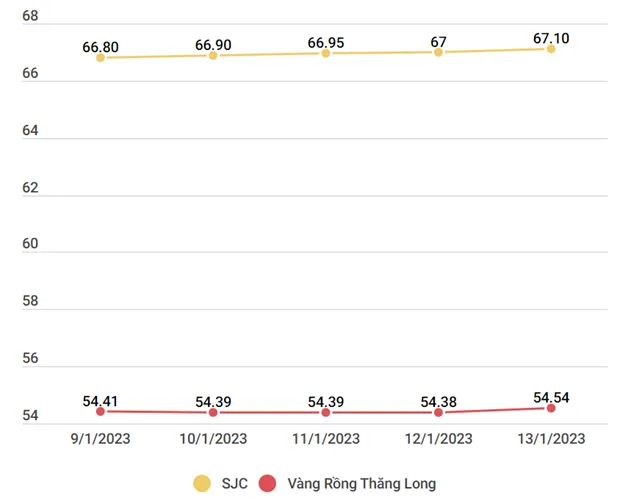The width and height of the screenshot is (620, 501).
Task: Select red marker on 11/1/2023
Action: coord(326,412)
